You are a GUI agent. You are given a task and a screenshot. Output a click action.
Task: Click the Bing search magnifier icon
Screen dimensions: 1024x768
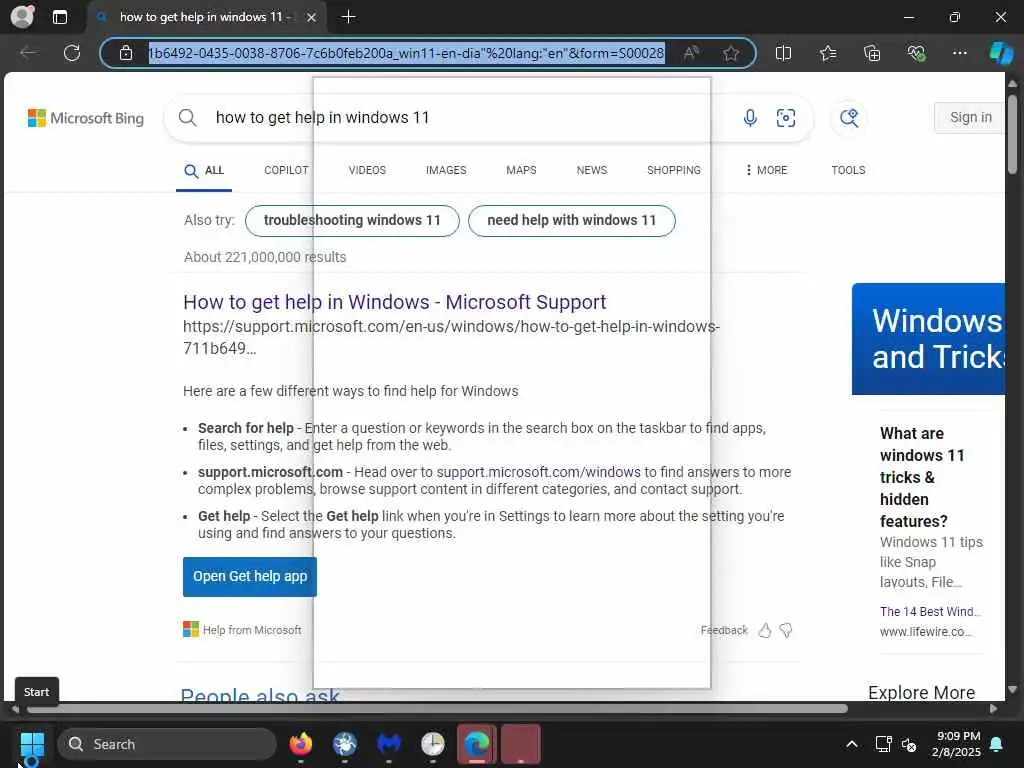187,118
